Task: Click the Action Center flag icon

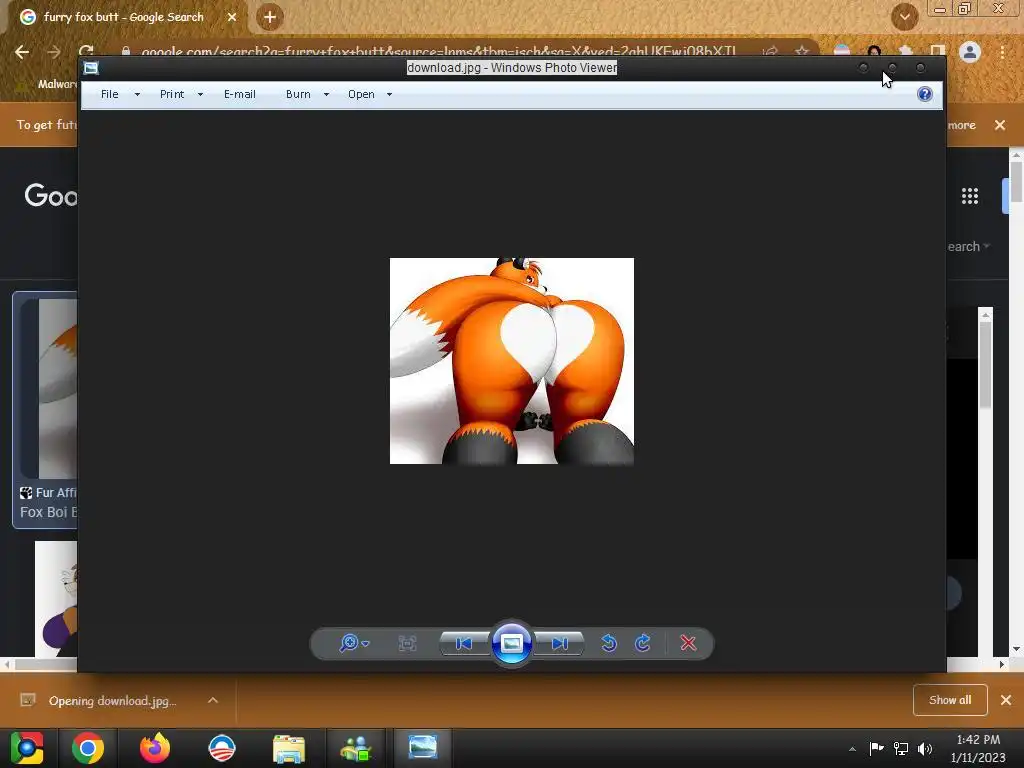Action: [876, 748]
